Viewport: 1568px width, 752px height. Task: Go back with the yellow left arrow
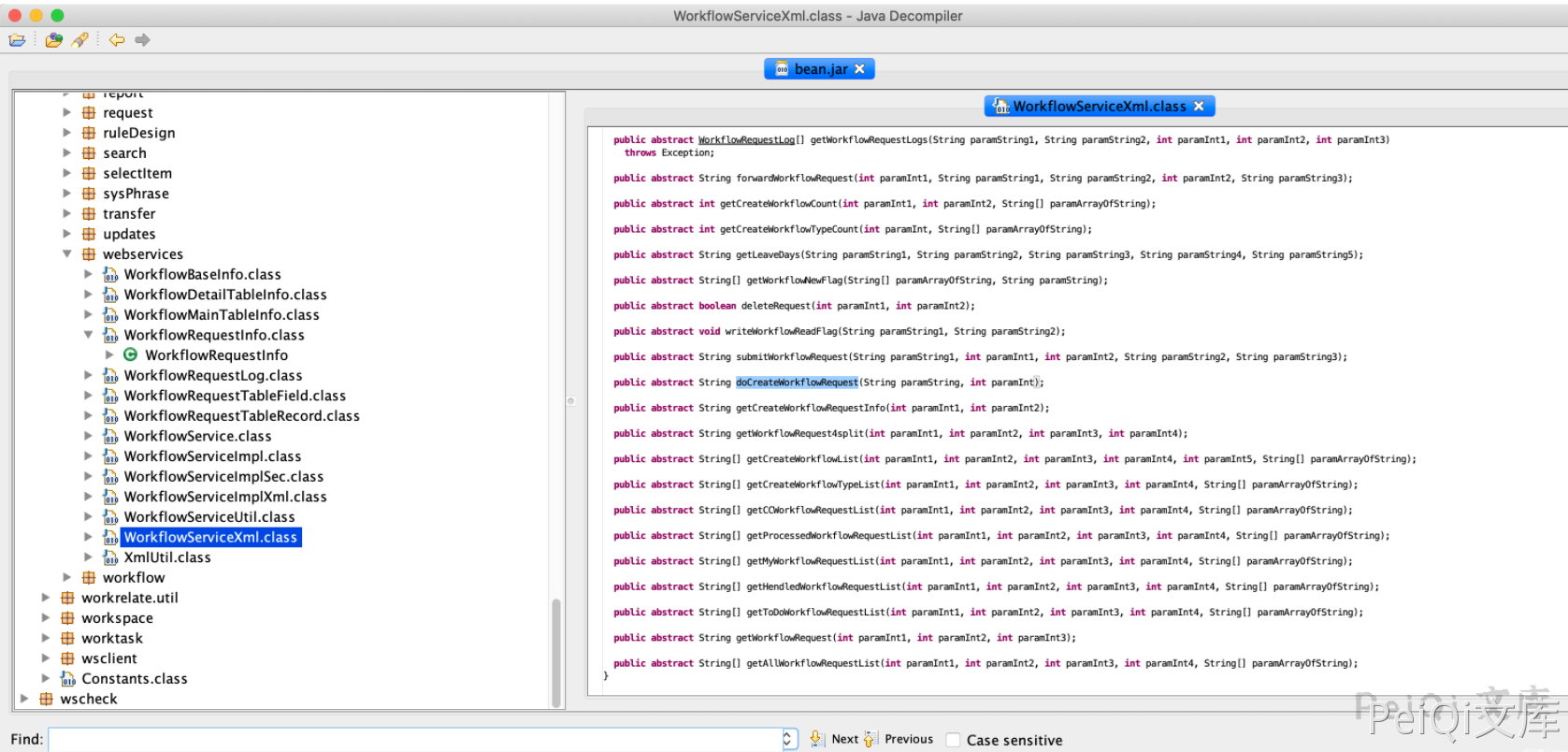[117, 40]
